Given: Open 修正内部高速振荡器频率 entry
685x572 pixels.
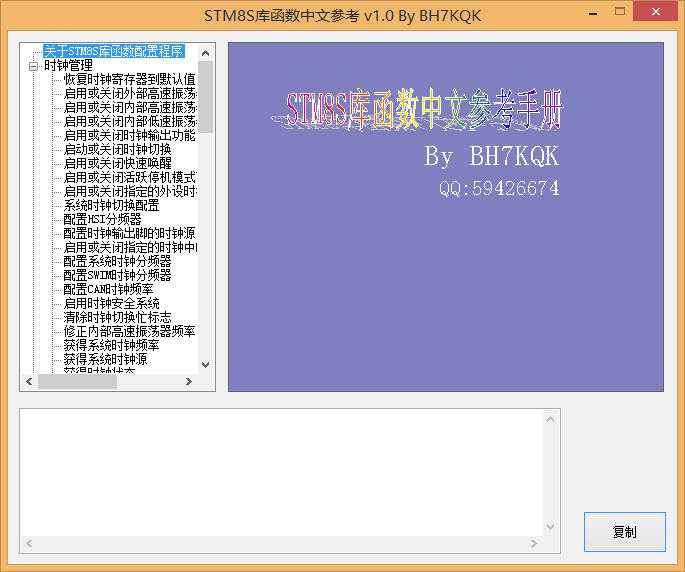Looking at the screenshot, I should (x=130, y=331).
